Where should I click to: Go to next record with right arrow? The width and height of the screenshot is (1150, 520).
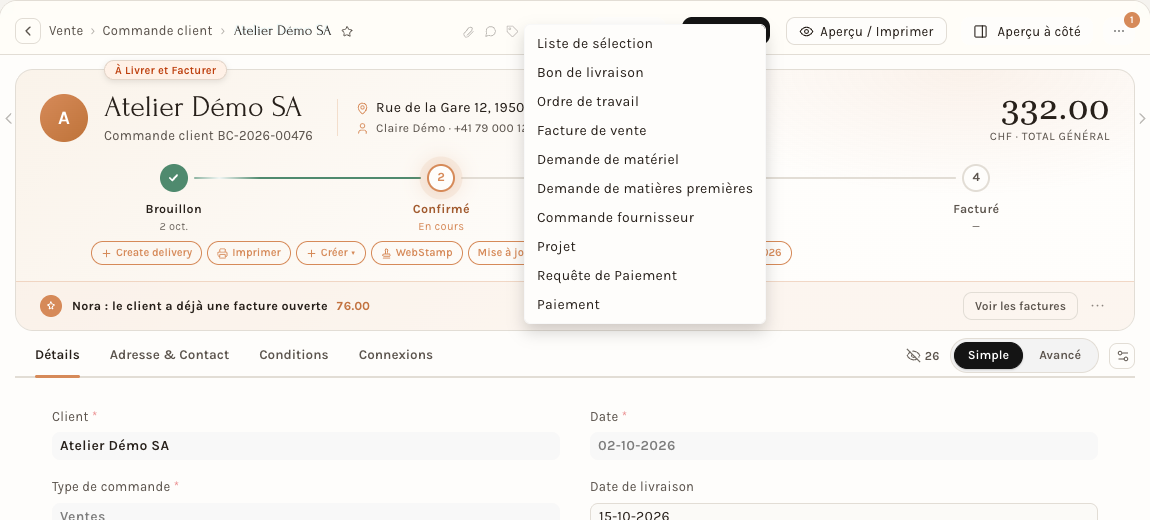pyautogui.click(x=1141, y=118)
